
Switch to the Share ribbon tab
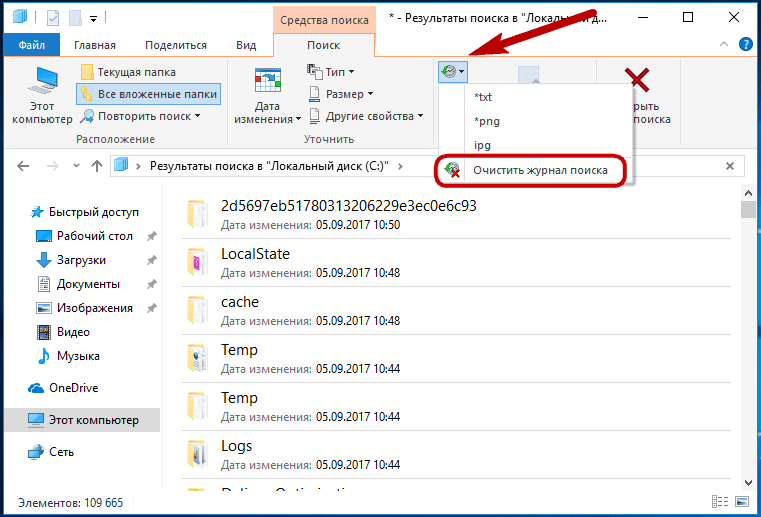(x=176, y=45)
